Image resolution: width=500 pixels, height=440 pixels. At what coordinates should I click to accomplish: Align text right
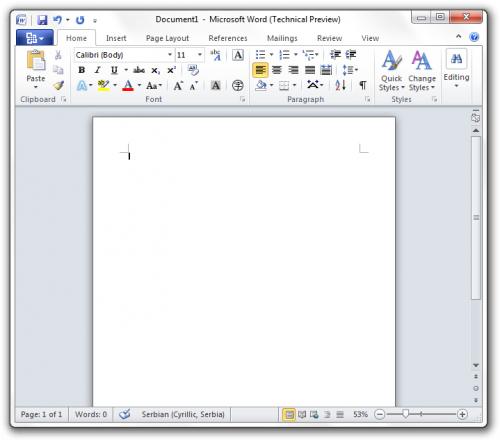pos(293,70)
